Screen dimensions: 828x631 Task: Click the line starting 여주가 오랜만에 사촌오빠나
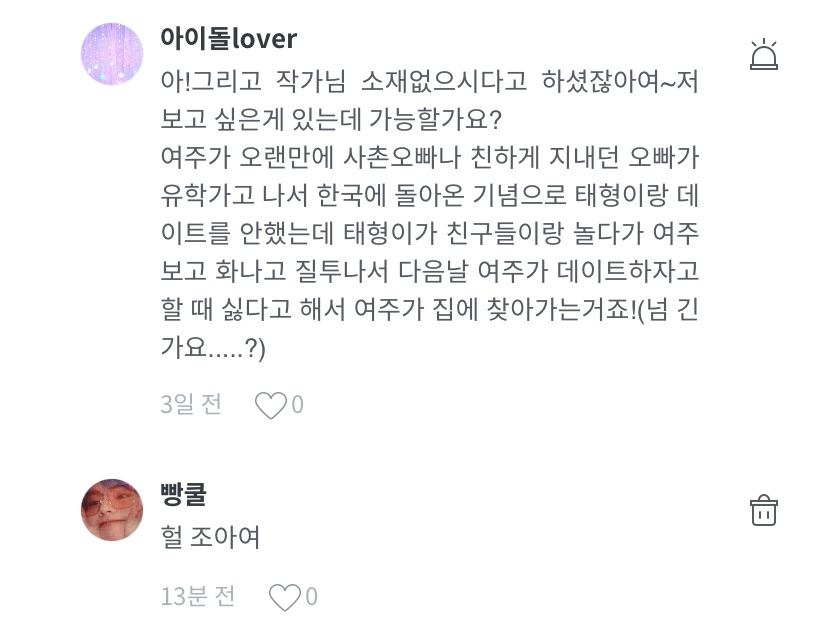tap(429, 158)
